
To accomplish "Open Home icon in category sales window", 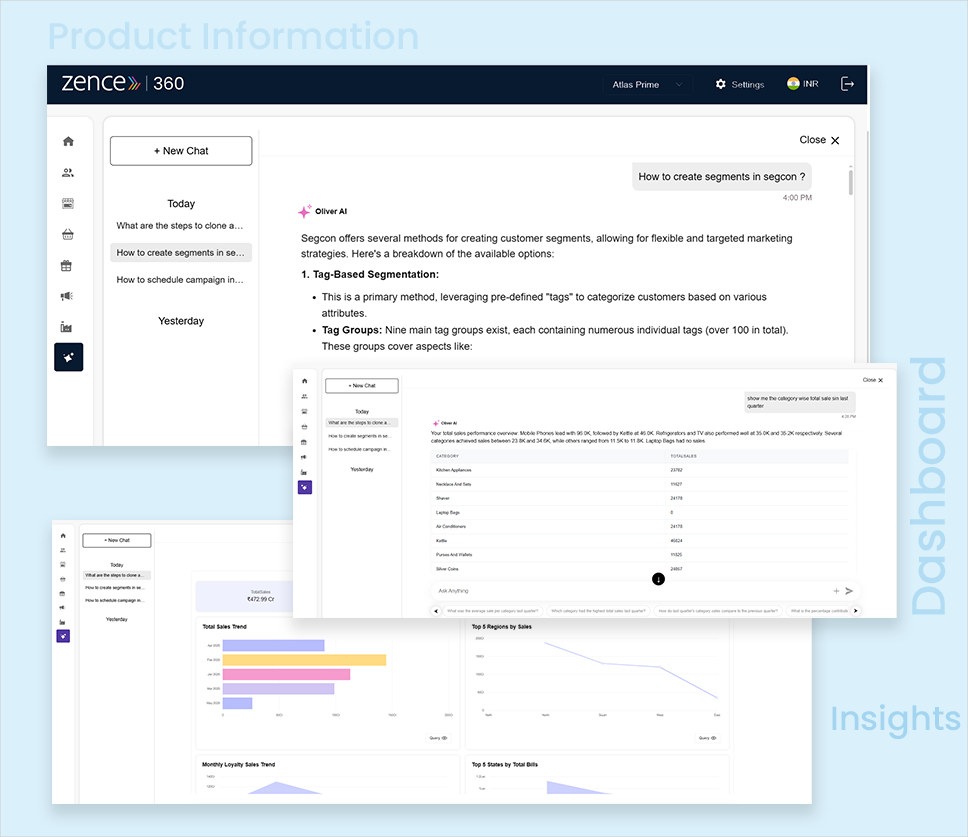I will click(304, 381).
